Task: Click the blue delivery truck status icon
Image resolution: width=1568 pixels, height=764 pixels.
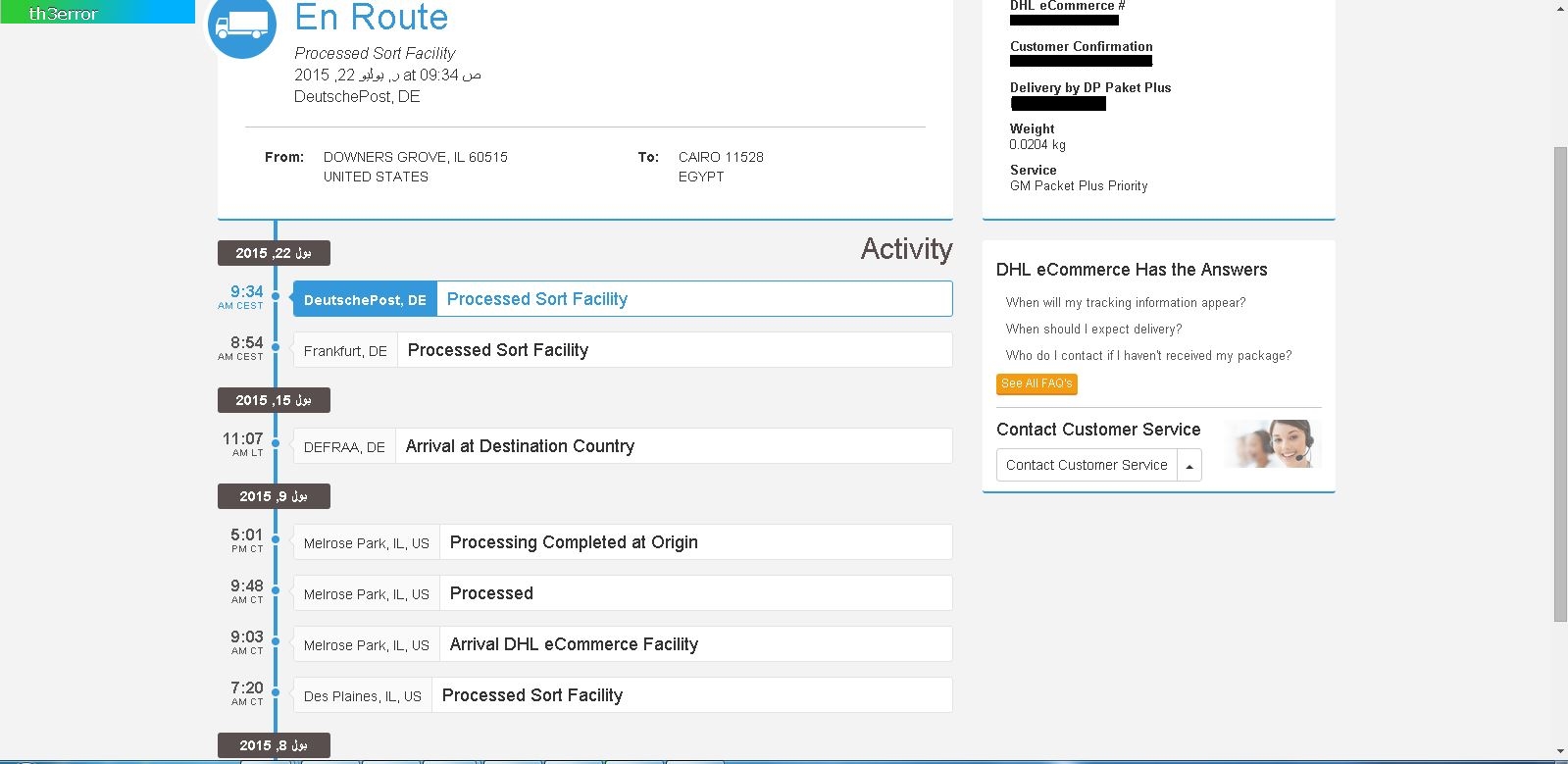Action: [241, 25]
